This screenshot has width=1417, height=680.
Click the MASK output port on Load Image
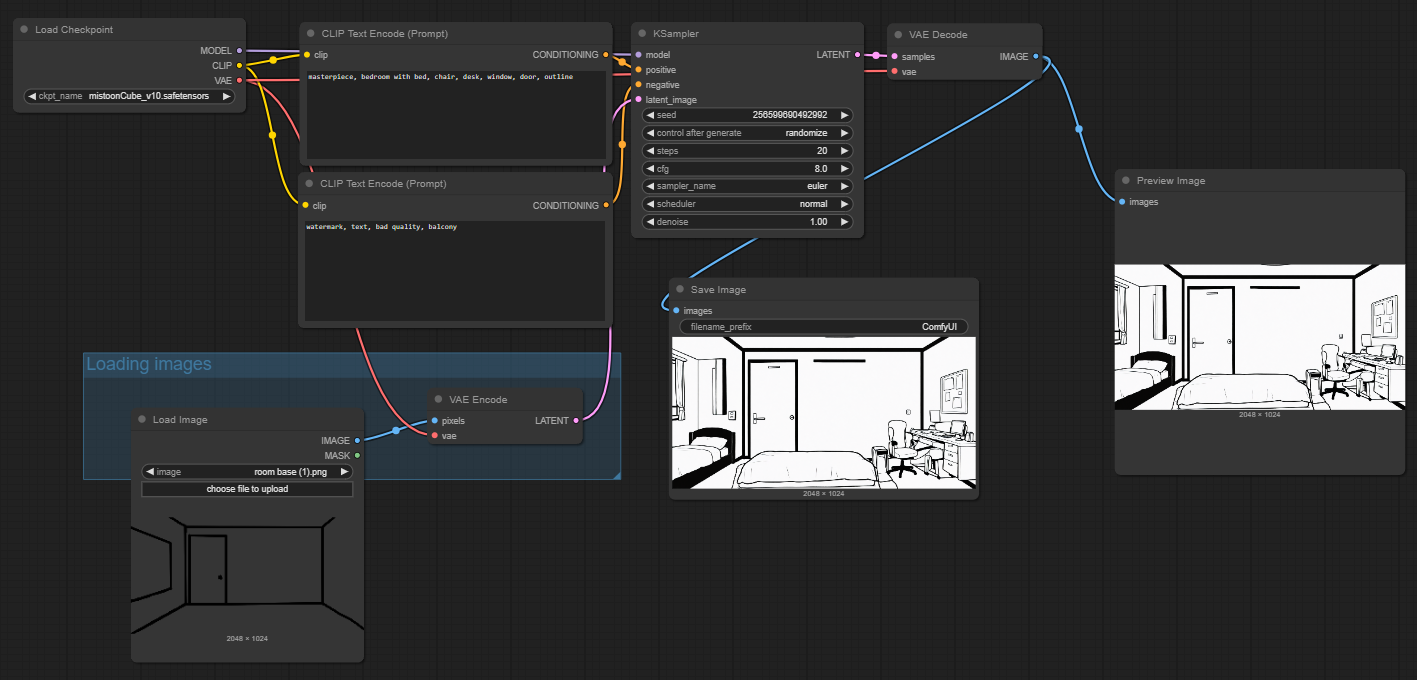coord(357,456)
